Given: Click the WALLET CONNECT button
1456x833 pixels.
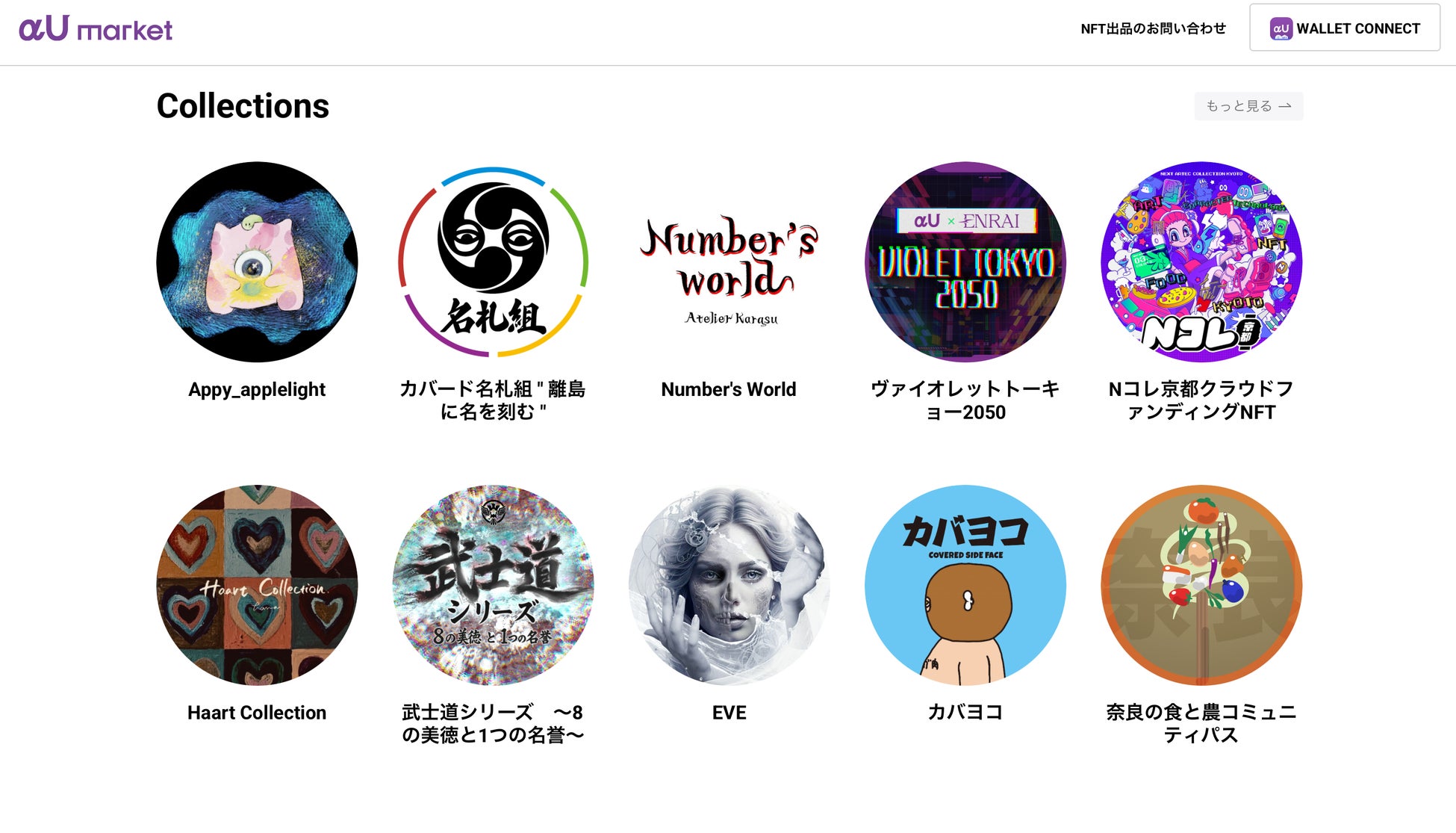Looking at the screenshot, I should coord(1345,28).
